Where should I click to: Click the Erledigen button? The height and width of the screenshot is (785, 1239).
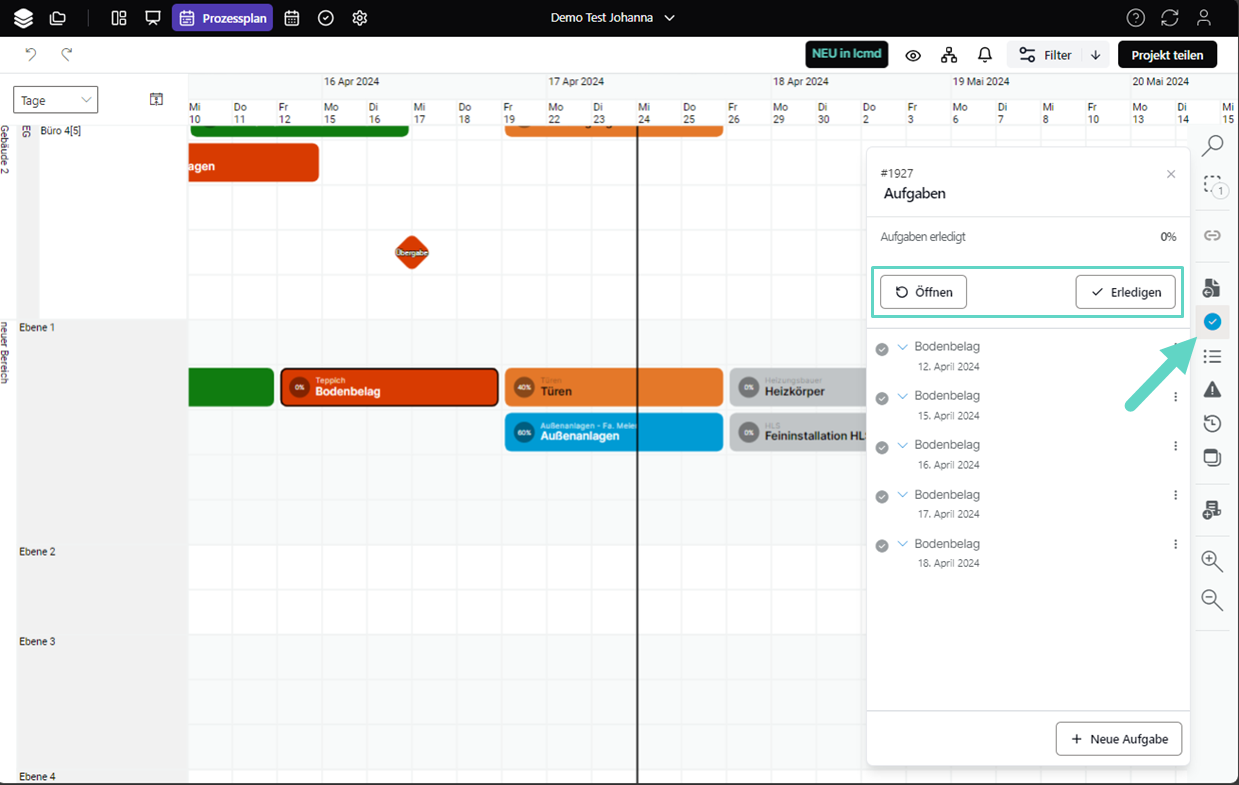(x=1125, y=292)
